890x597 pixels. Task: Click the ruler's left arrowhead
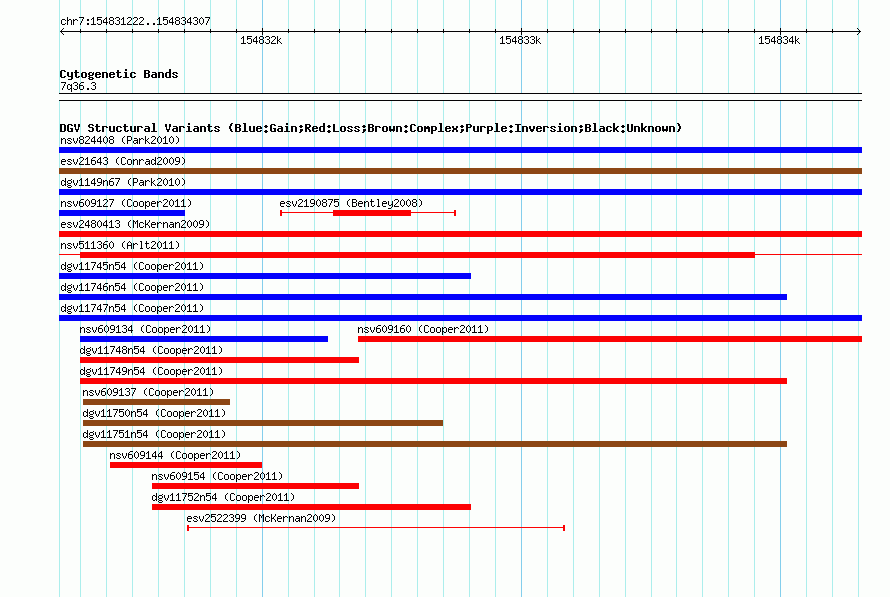tap(62, 32)
